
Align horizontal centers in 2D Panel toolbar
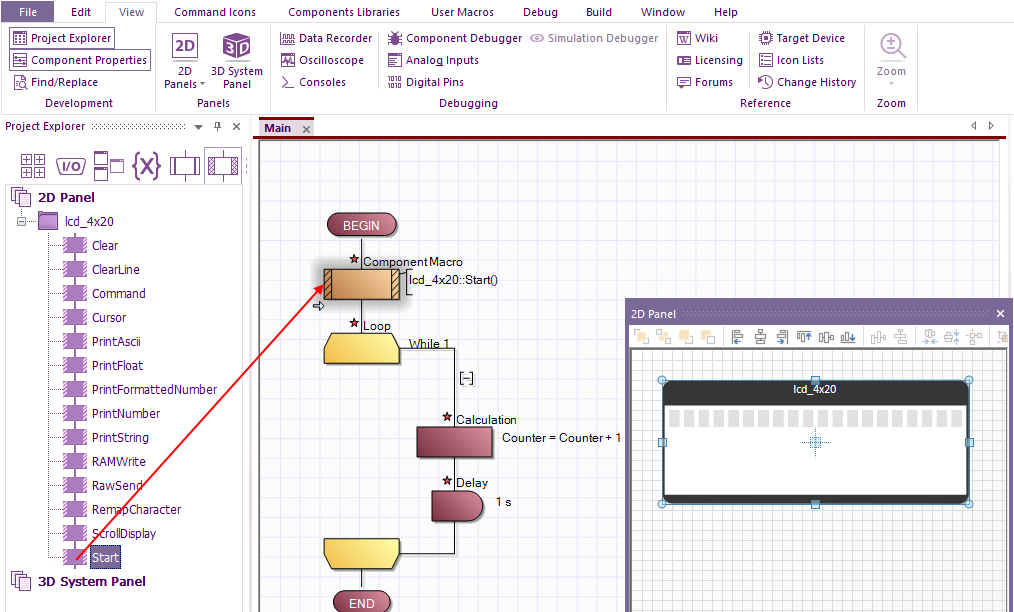click(760, 336)
